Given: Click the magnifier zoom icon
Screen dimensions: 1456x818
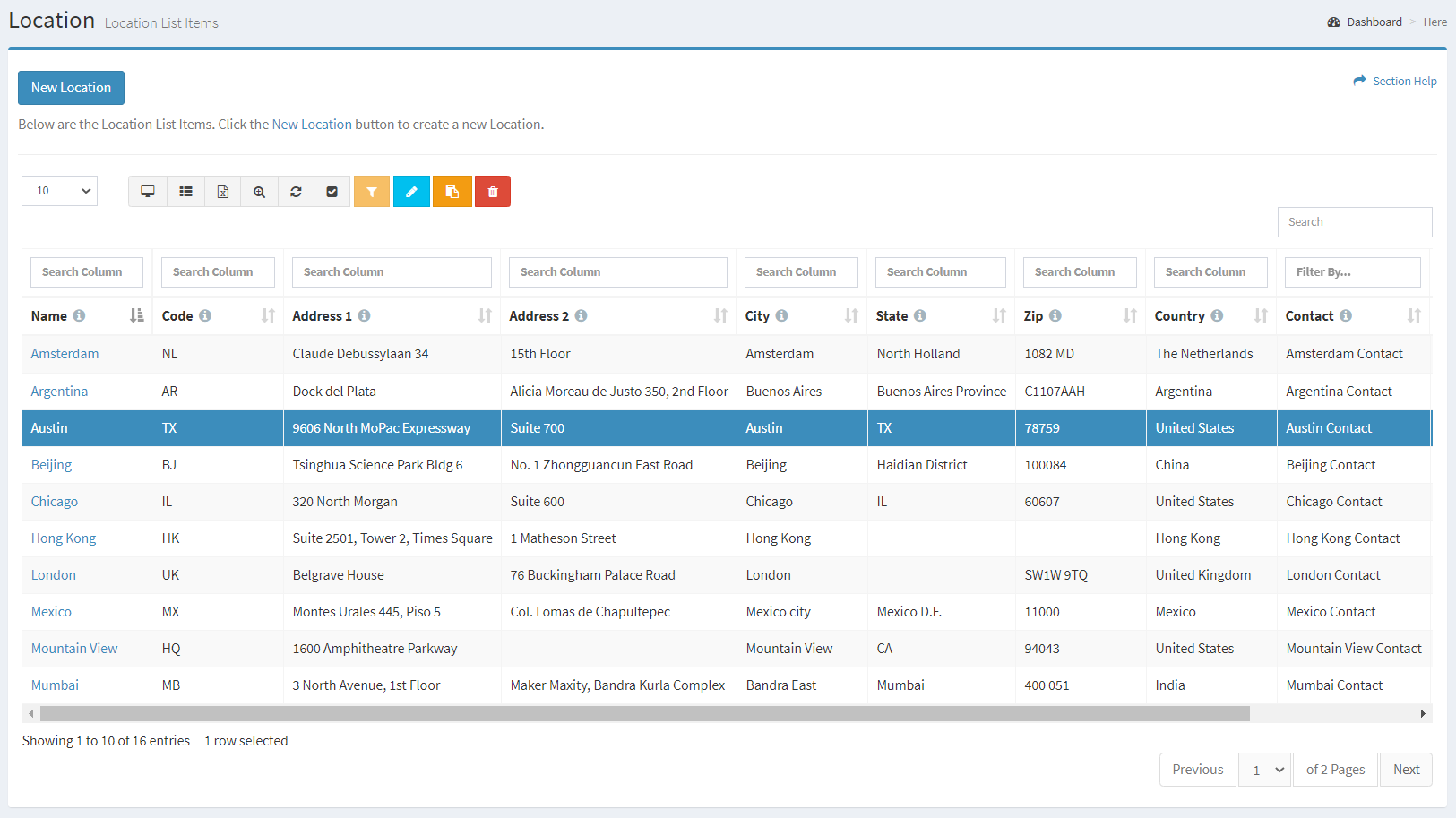Looking at the screenshot, I should [x=259, y=191].
